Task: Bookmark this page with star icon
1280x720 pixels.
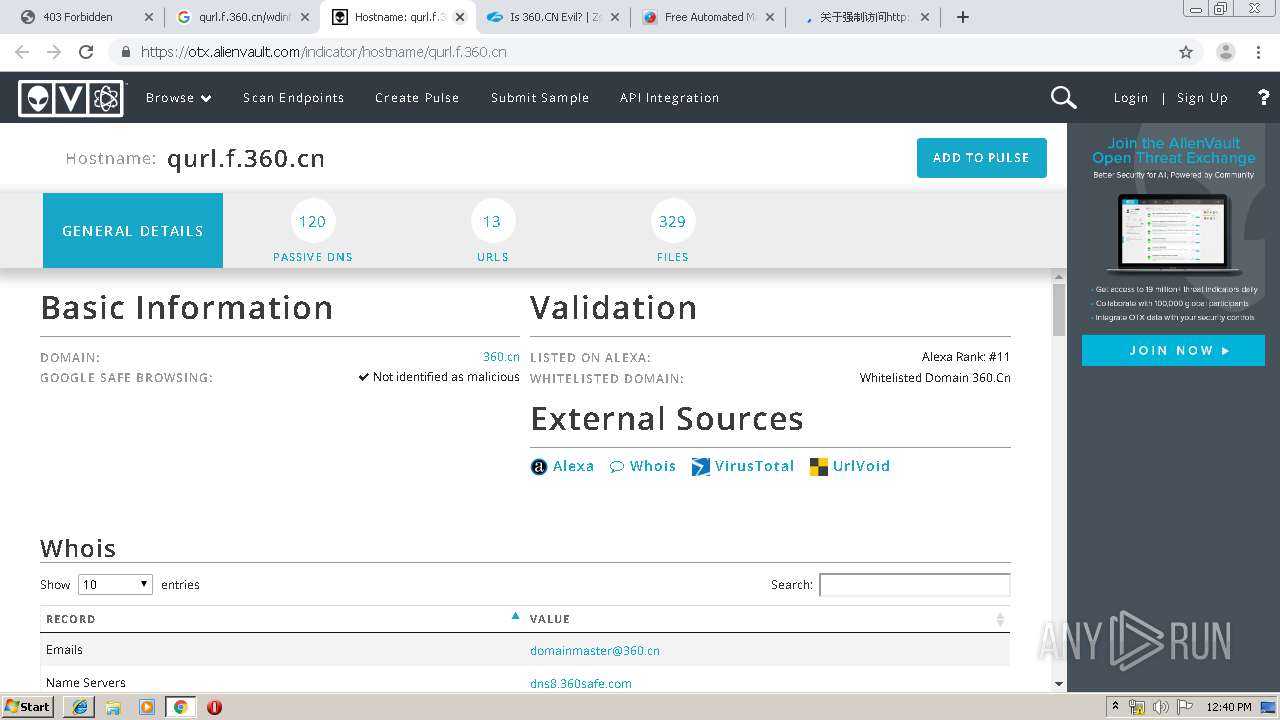Action: pyautogui.click(x=1186, y=52)
